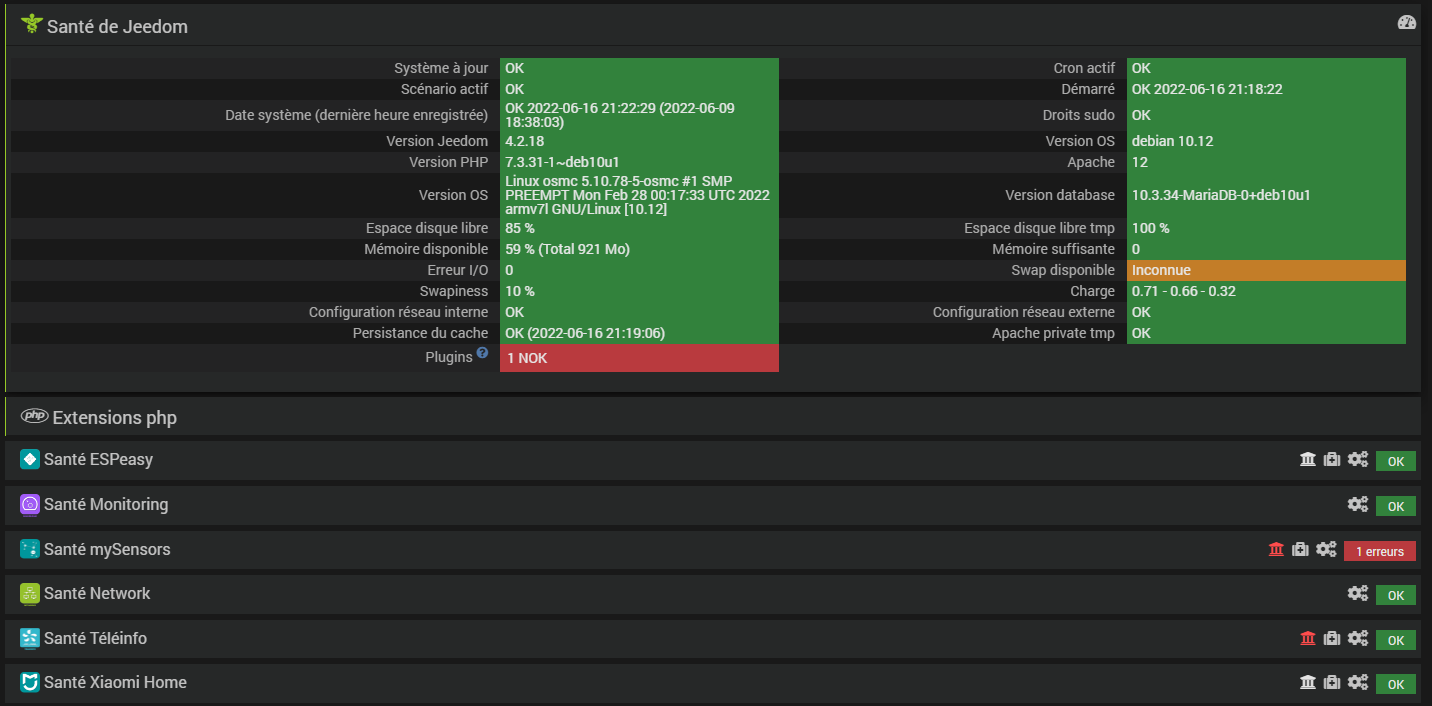
Task: Click the OK badge in Santé Monitoring row
Action: point(1396,506)
